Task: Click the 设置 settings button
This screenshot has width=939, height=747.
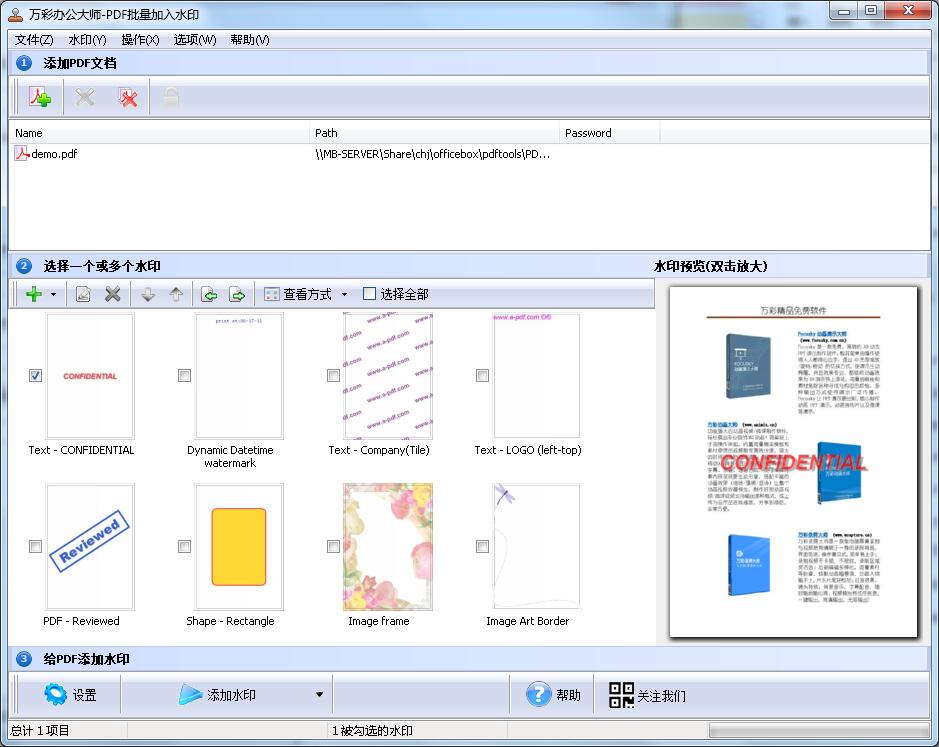Action: pos(70,695)
